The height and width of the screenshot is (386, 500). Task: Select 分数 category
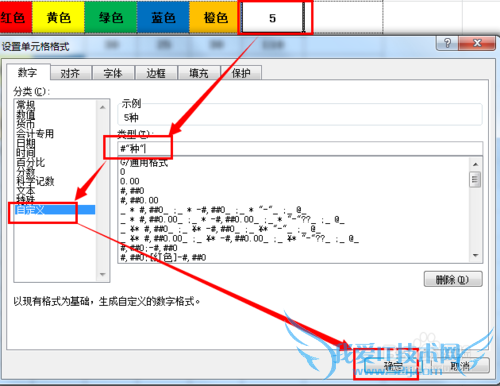[x=26, y=172]
